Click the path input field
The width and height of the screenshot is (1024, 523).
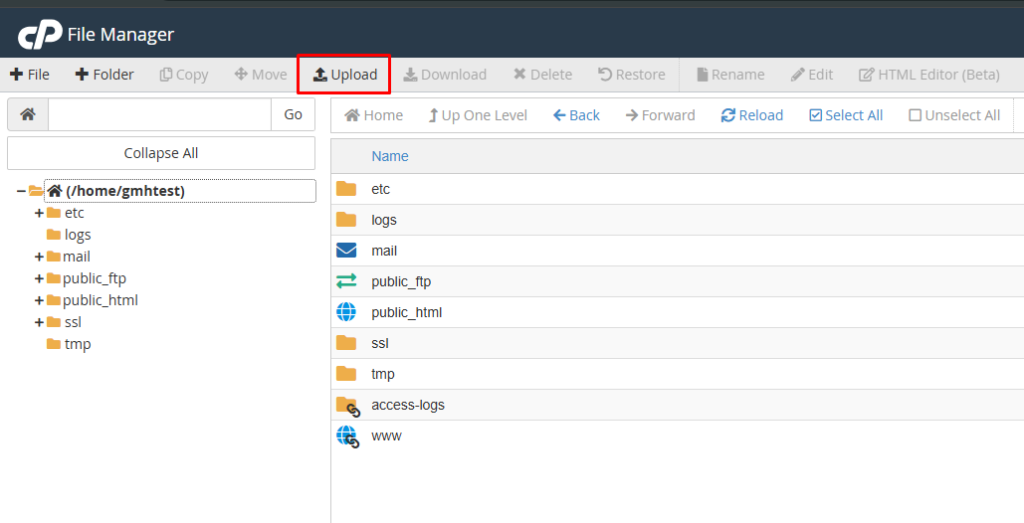[x=159, y=115]
